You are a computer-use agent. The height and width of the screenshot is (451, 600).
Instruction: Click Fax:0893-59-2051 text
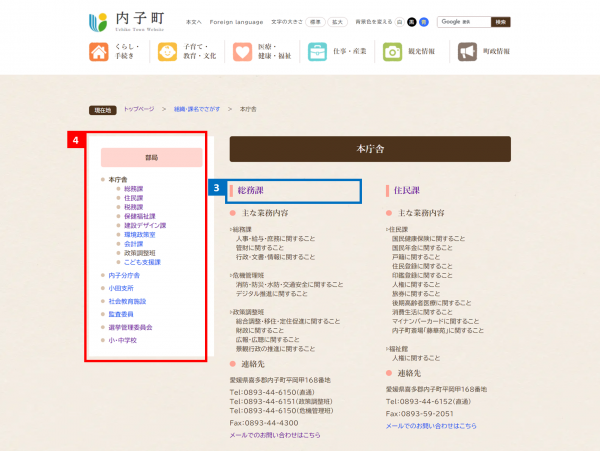pyautogui.click(x=419, y=414)
